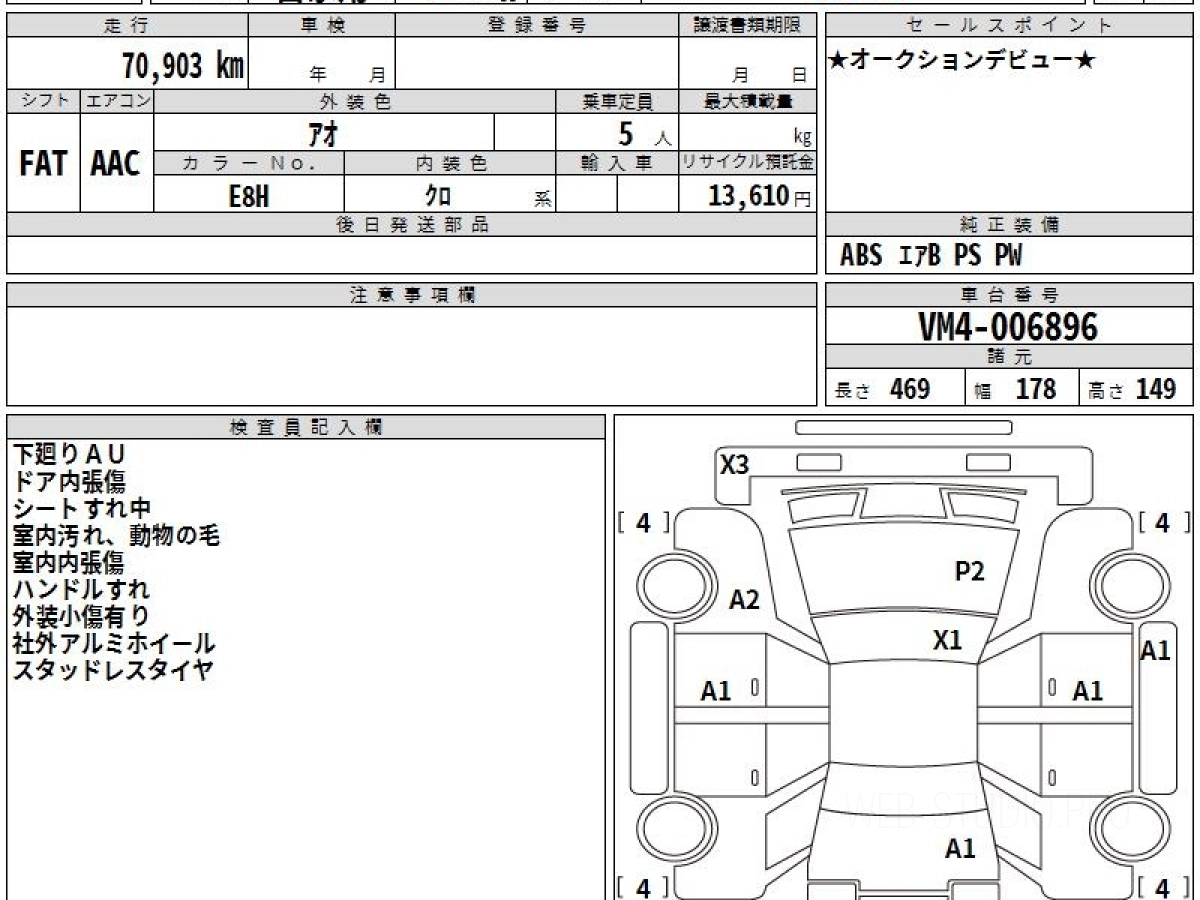
Task: Select the recycle deposit 13,610円
Action: tap(760, 196)
